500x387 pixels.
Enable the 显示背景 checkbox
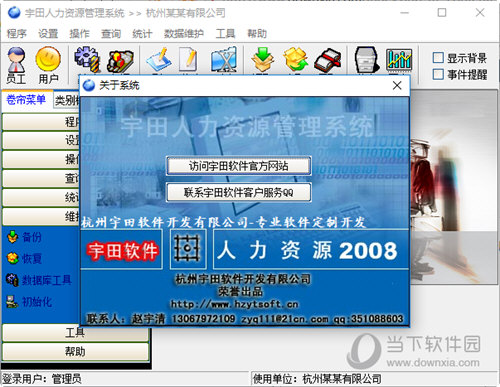438,58
